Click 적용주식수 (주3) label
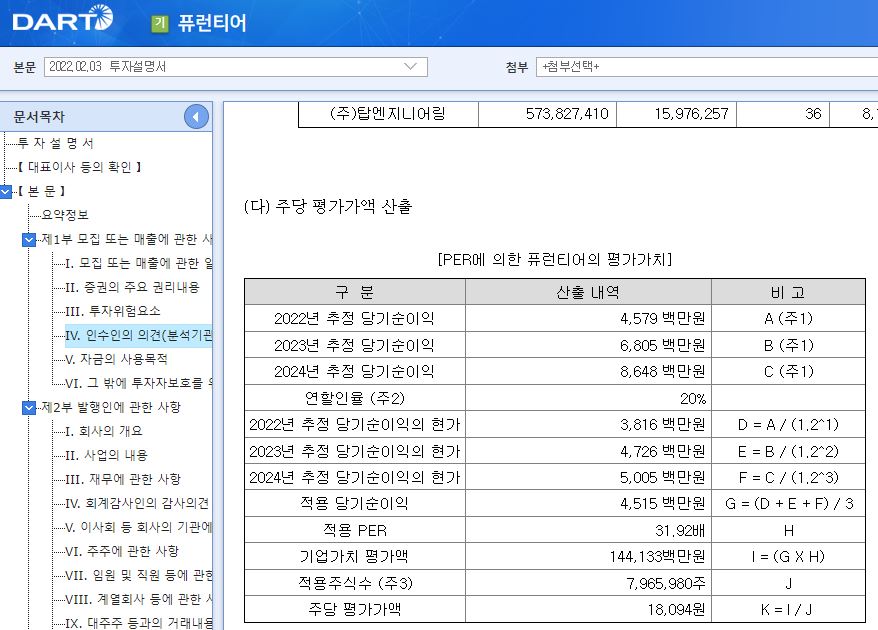 click(x=355, y=584)
